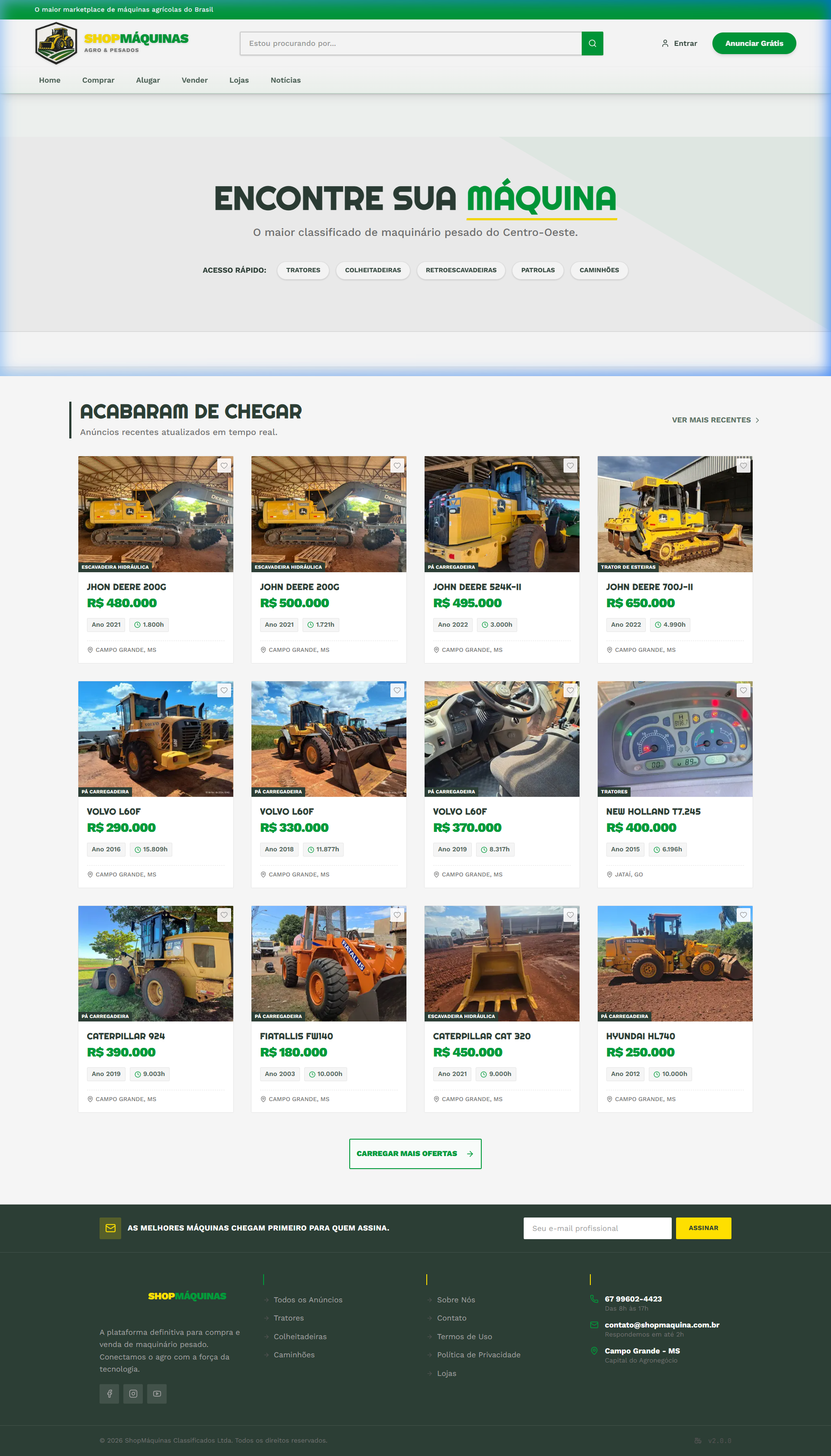The image size is (831, 1456).
Task: Select the Retroescavadeiras quick access chip
Action: click(x=461, y=271)
